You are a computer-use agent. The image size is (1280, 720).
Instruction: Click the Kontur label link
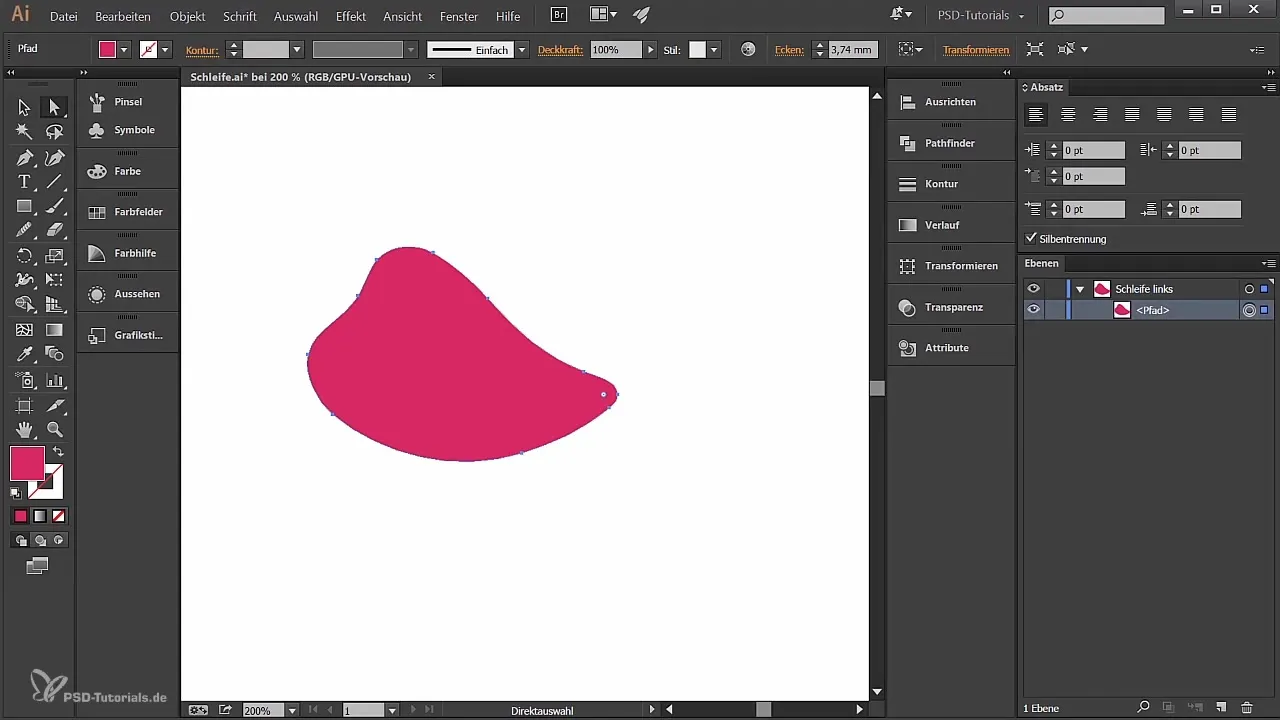coord(202,49)
